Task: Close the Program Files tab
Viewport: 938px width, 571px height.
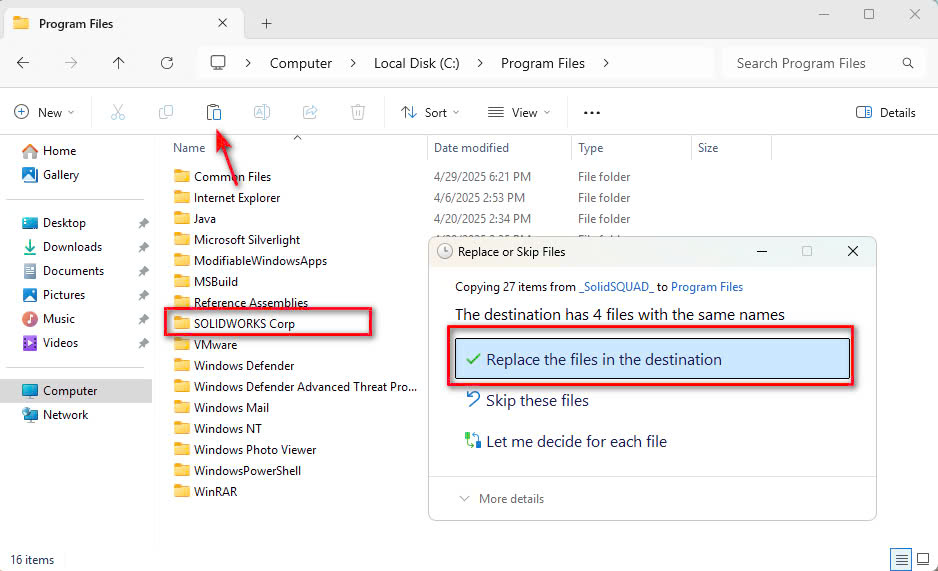Action: [x=223, y=23]
